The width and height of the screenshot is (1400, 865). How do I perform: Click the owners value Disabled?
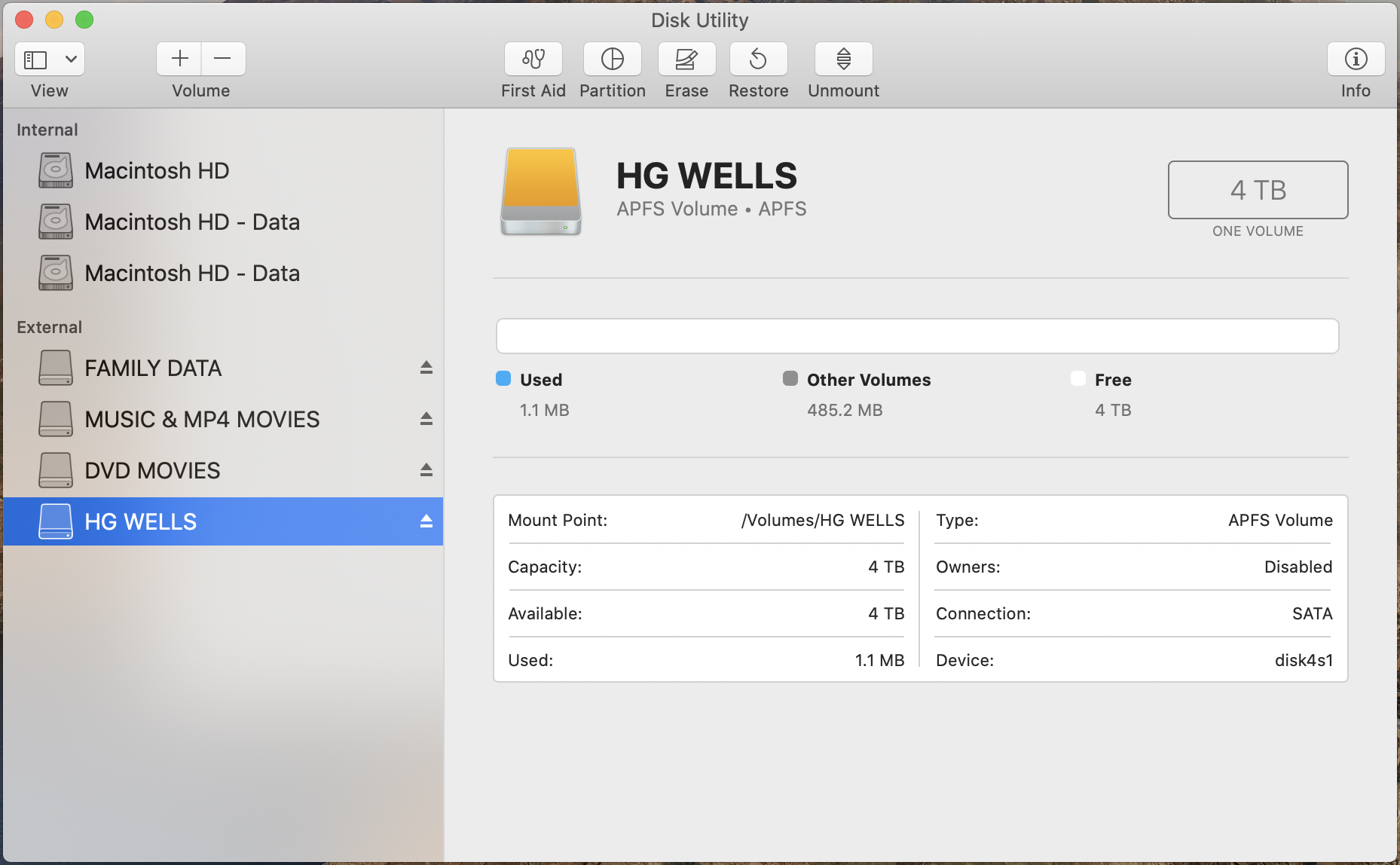1298,567
